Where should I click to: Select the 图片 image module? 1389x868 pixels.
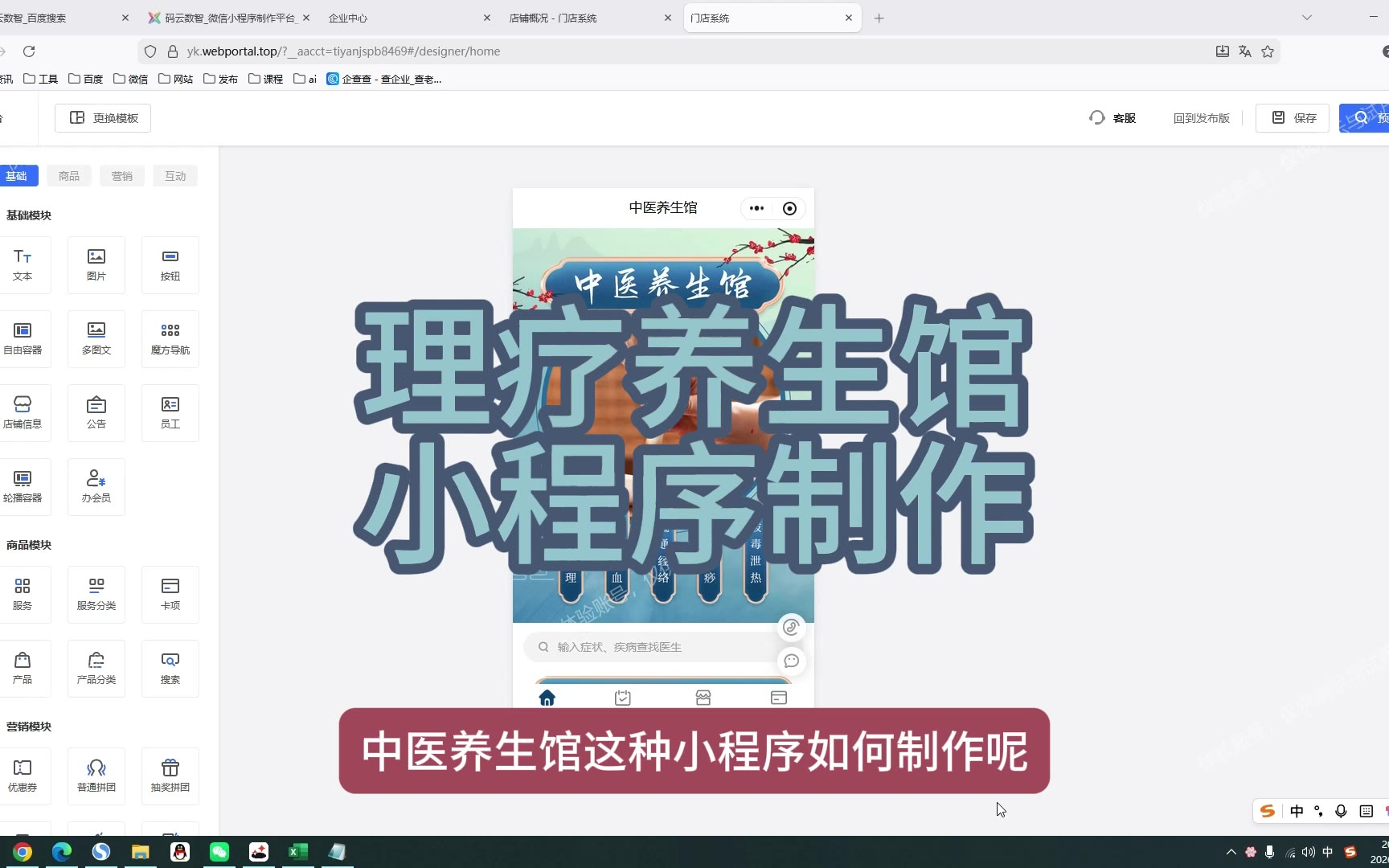click(96, 264)
